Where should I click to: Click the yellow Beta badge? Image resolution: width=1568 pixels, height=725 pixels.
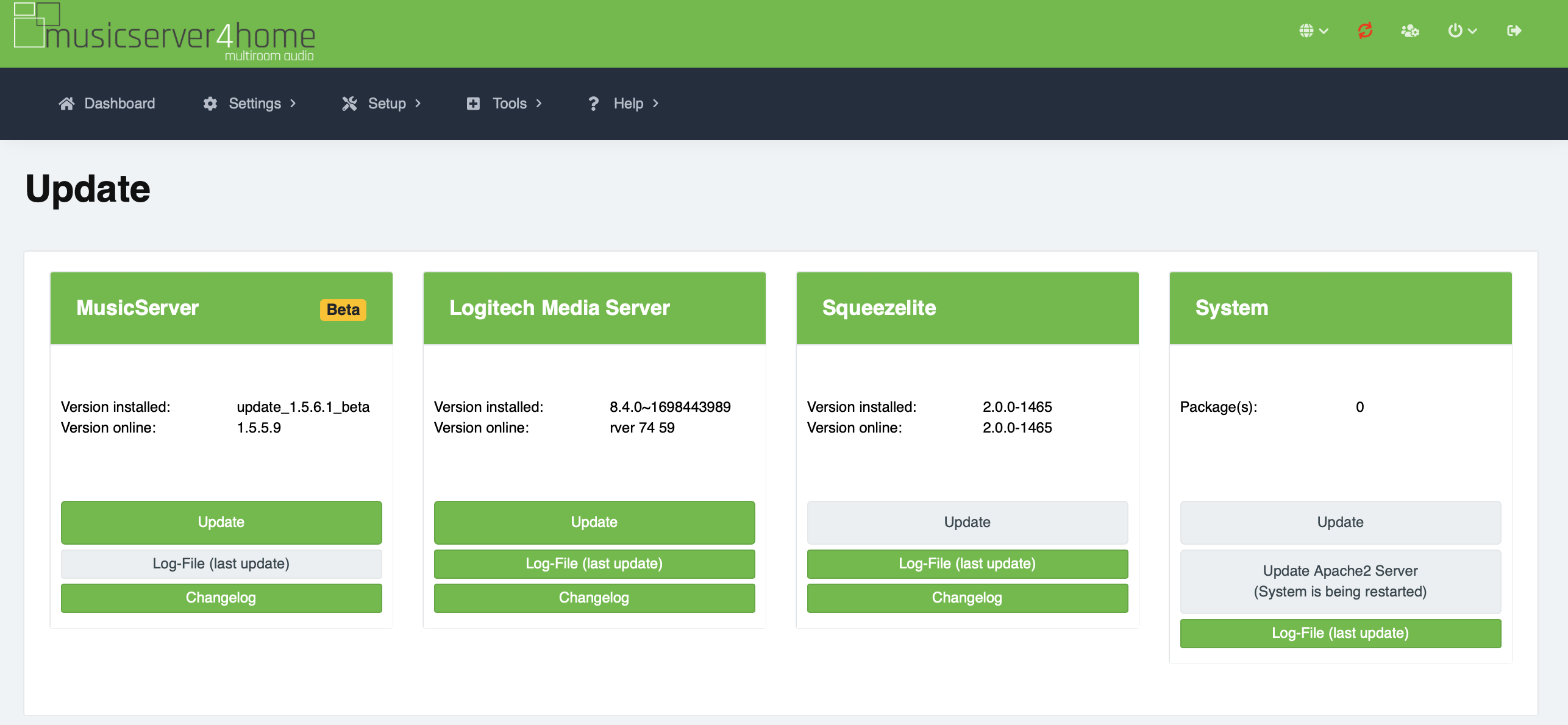click(343, 309)
